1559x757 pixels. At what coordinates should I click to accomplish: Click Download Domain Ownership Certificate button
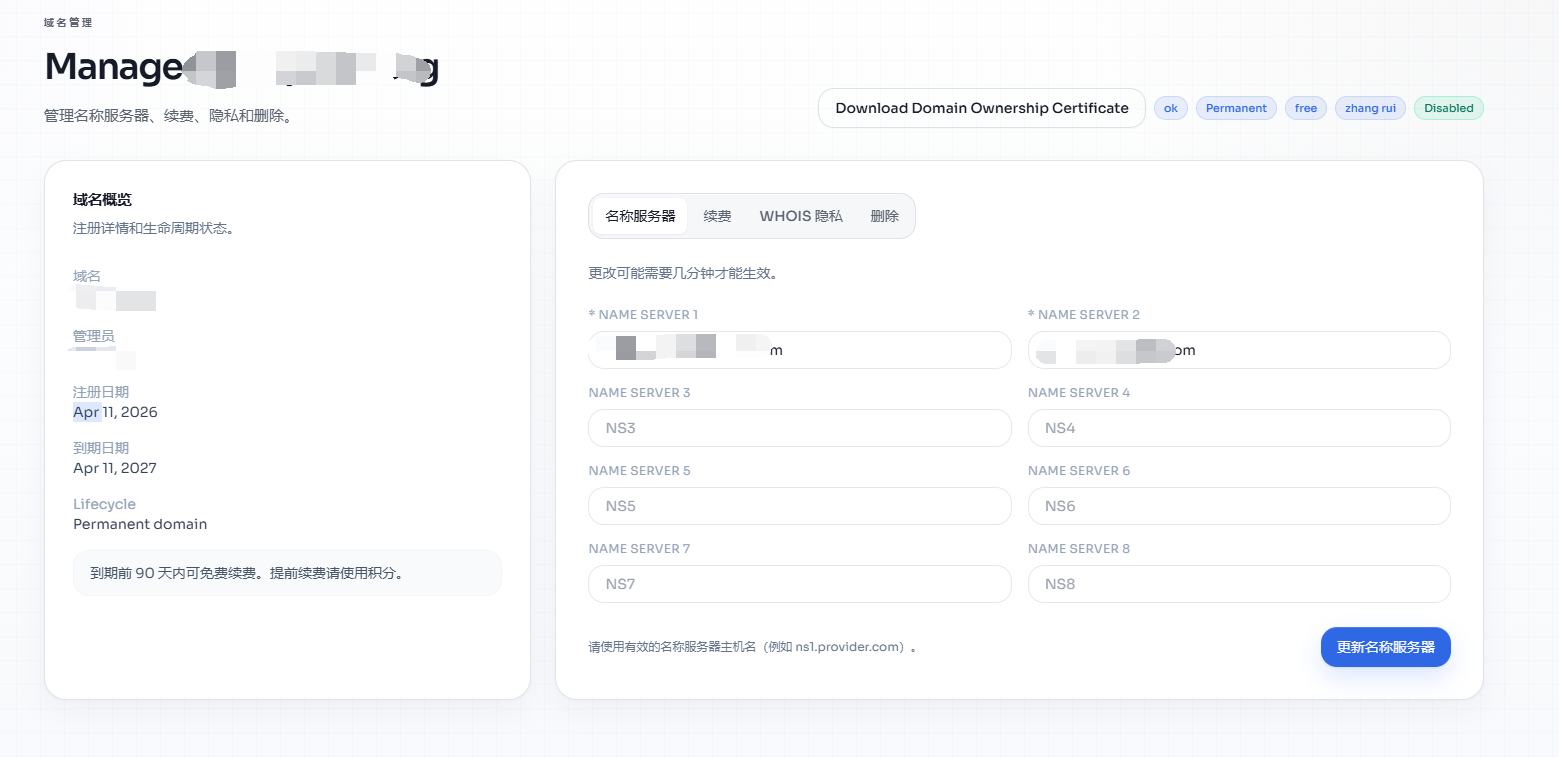click(981, 108)
